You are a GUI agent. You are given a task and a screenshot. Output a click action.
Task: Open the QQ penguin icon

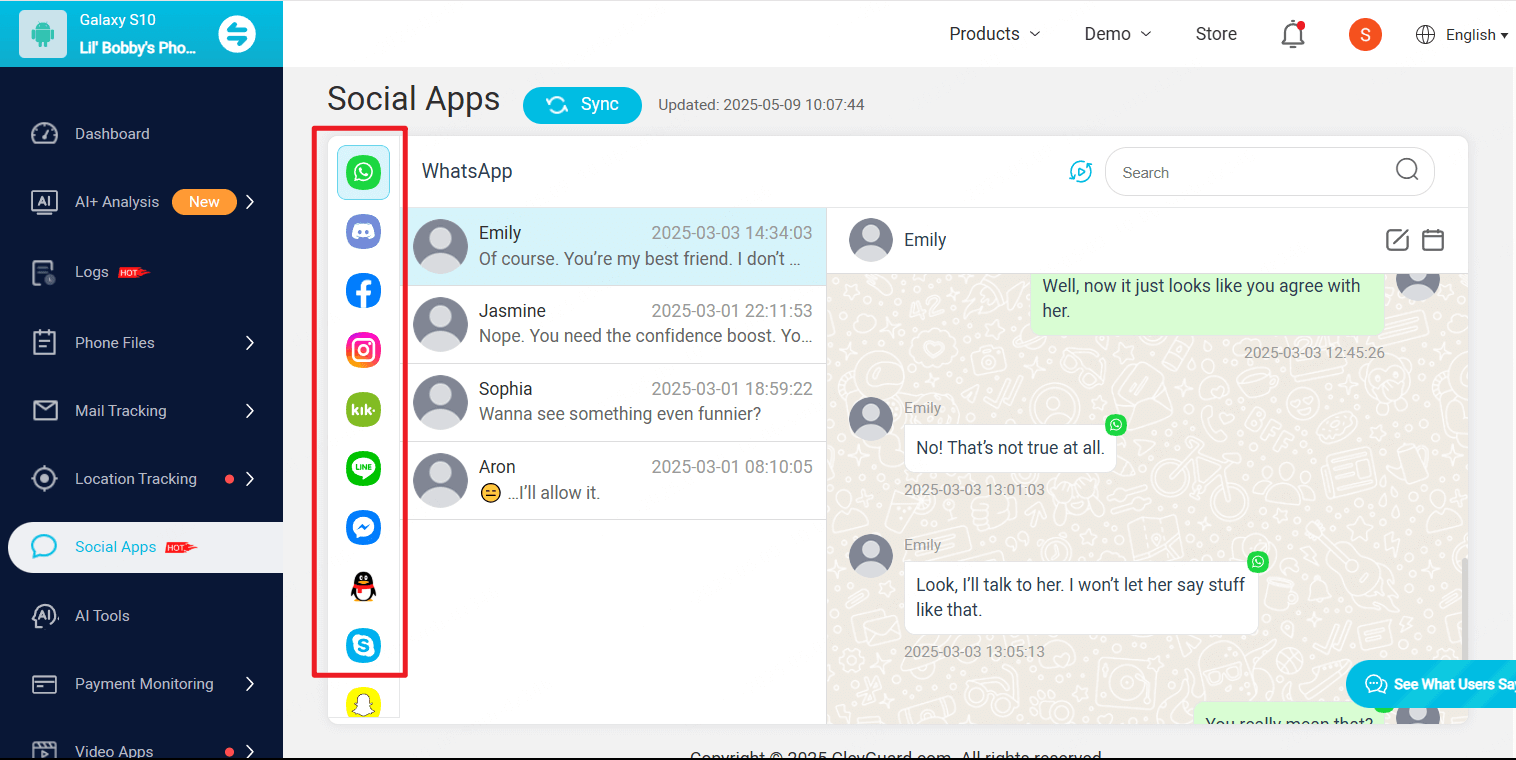click(363, 586)
